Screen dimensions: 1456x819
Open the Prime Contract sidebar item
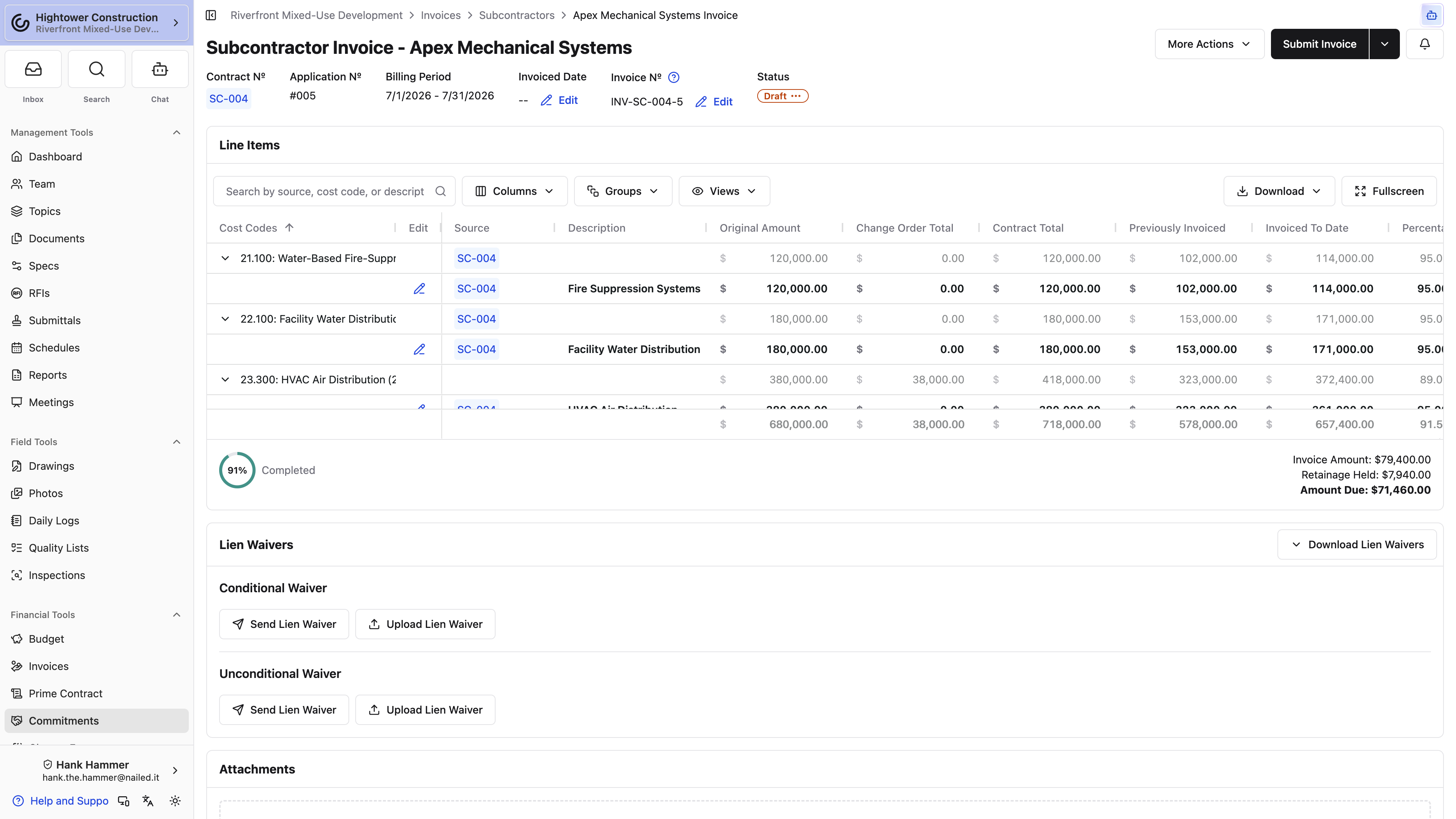pyautogui.click(x=97, y=693)
